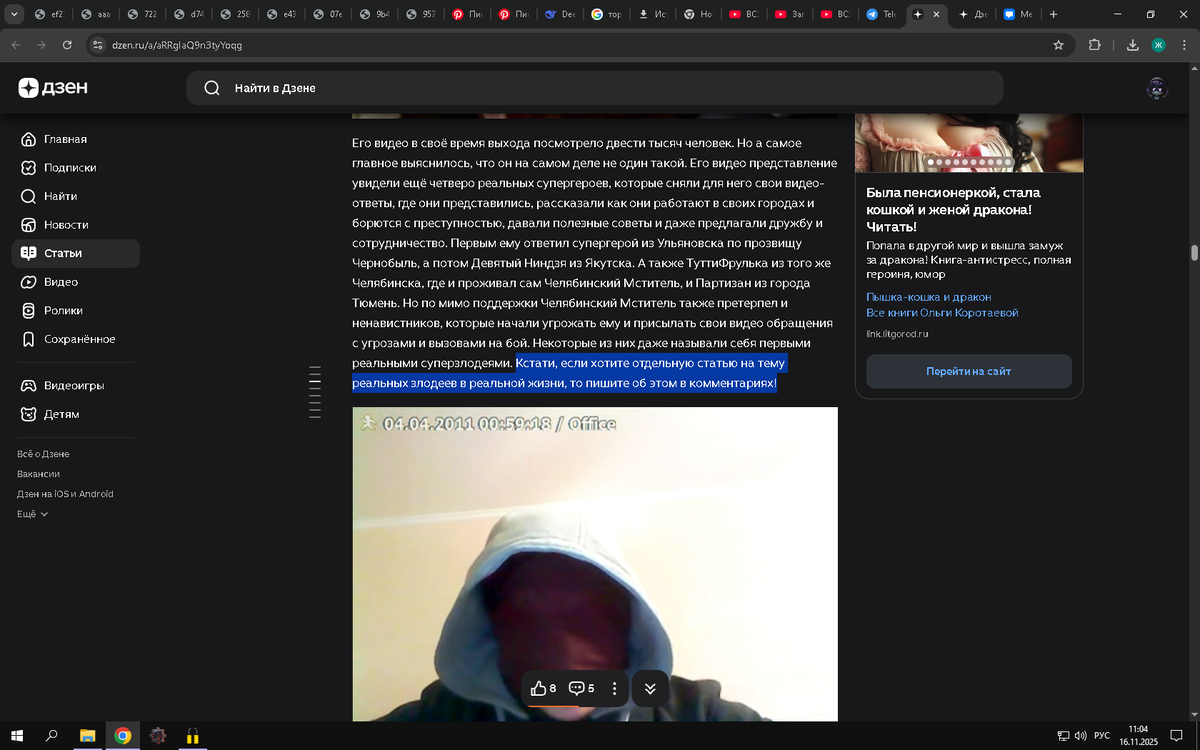
Task: Open Найти in the sidebar
Action: [x=75, y=196]
